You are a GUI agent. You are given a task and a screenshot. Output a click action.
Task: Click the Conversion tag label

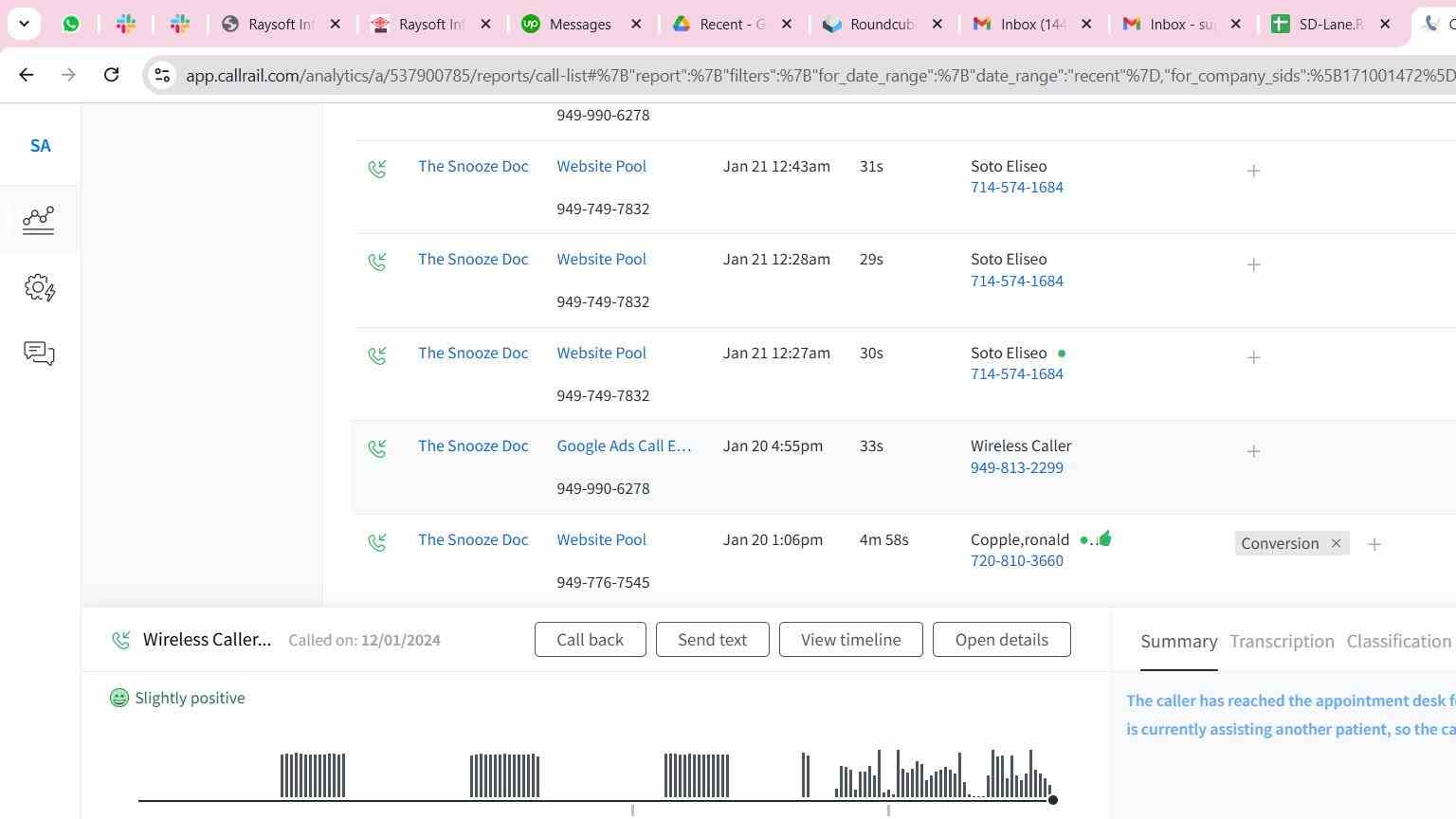click(1280, 543)
